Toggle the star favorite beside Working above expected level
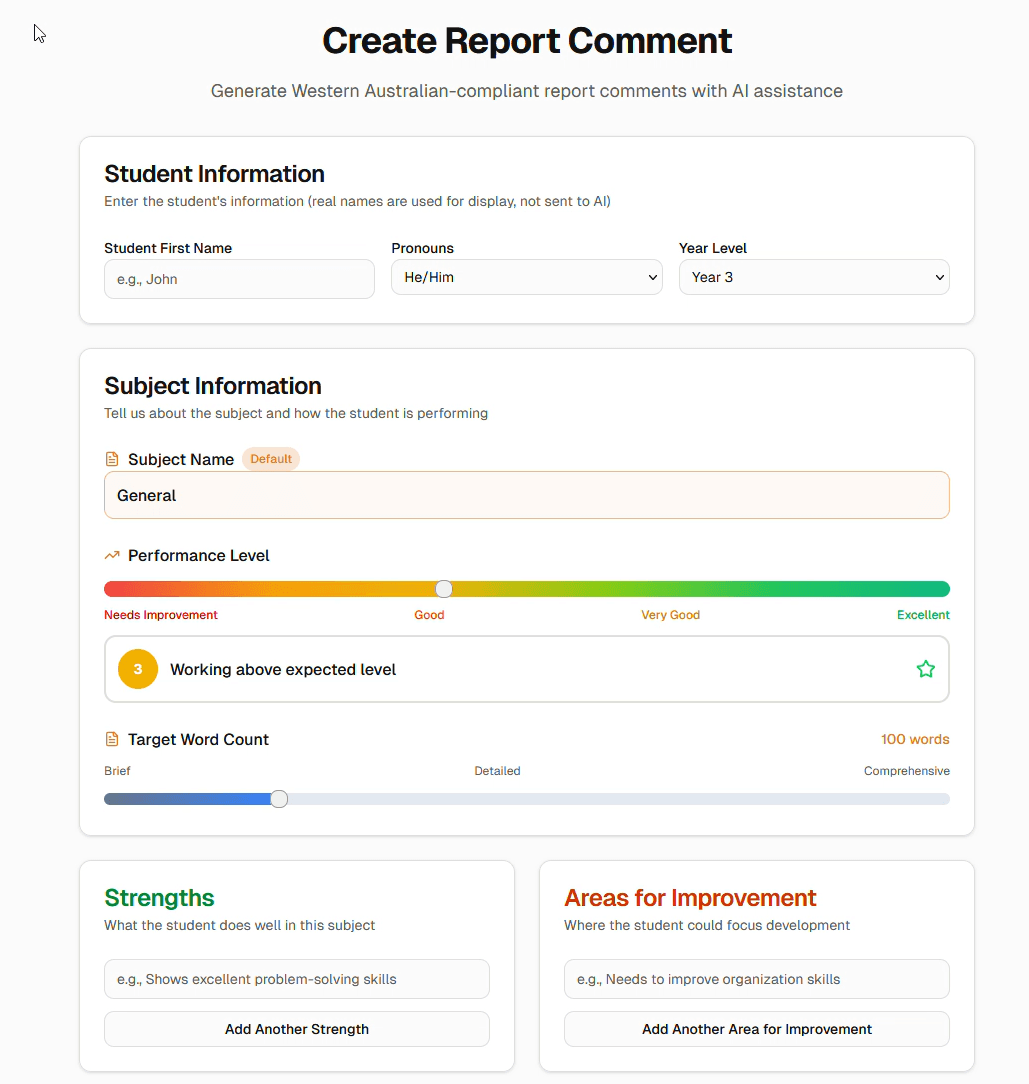The image size is (1029, 1084). (x=925, y=668)
